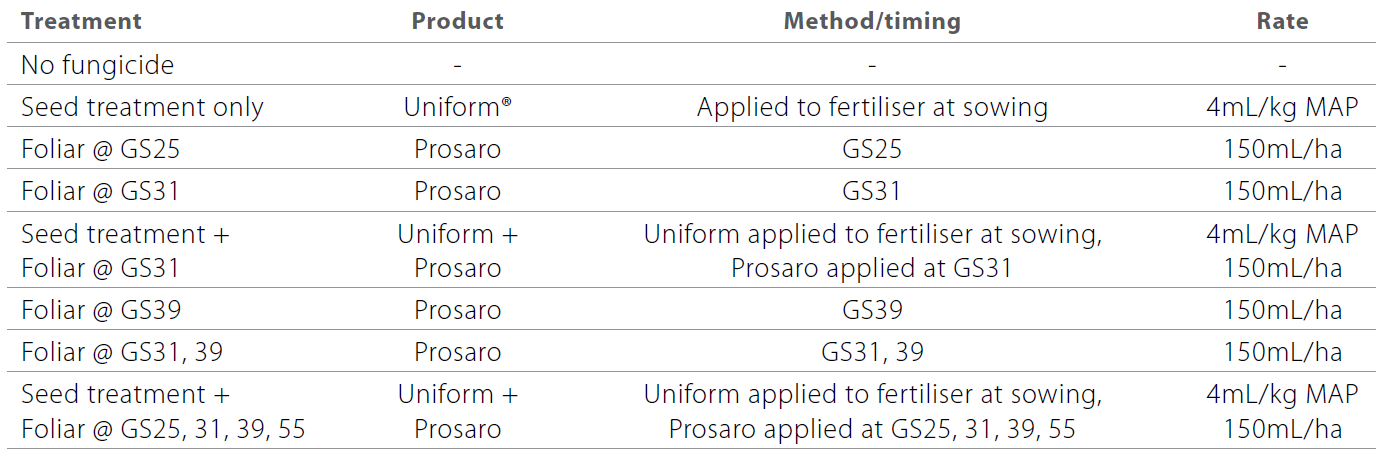Click the rate in 'Seed treatment only' row
Viewport: 1383px width, 456px height.
1283,108
